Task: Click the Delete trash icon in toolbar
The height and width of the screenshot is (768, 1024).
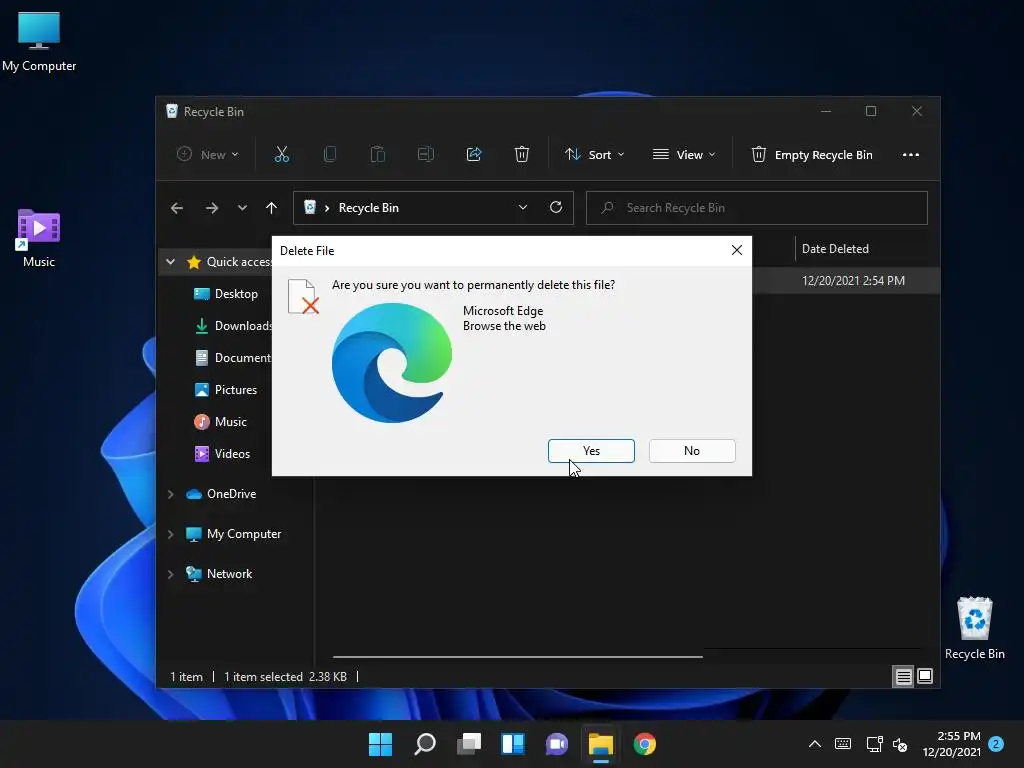Action: [x=521, y=154]
